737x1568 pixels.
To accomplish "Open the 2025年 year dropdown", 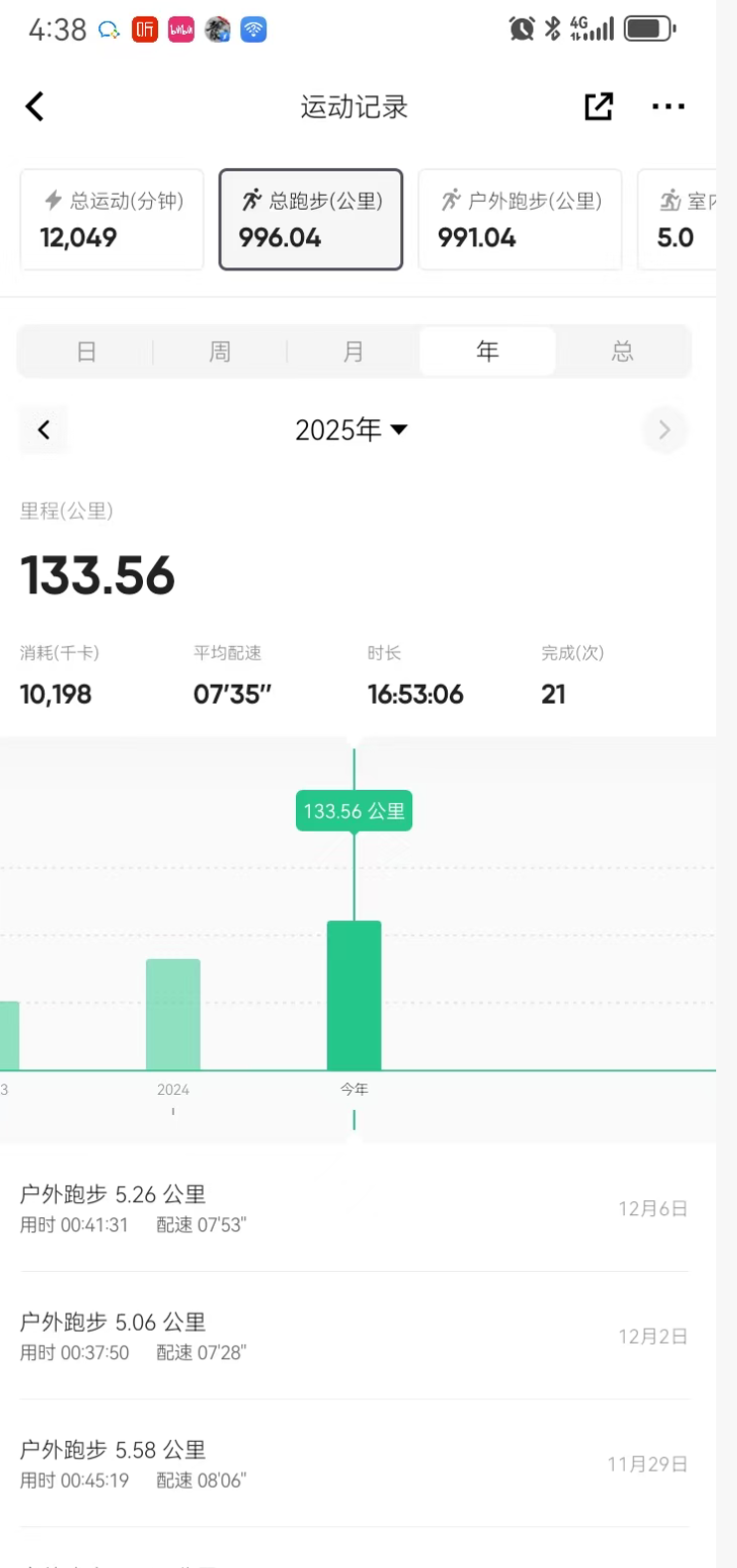I will (x=352, y=429).
